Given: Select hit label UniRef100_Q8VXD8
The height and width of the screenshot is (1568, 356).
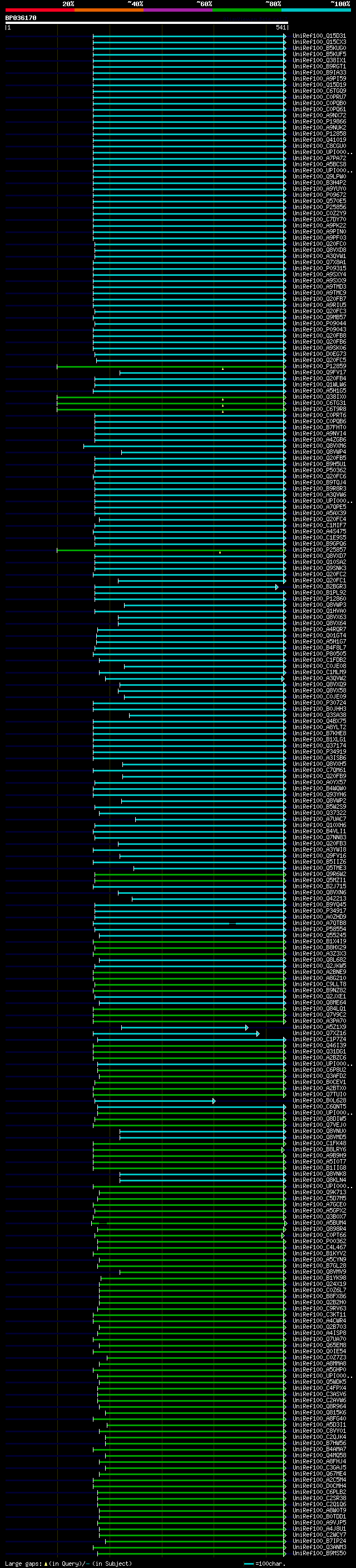Looking at the screenshot, I should 319,250.
